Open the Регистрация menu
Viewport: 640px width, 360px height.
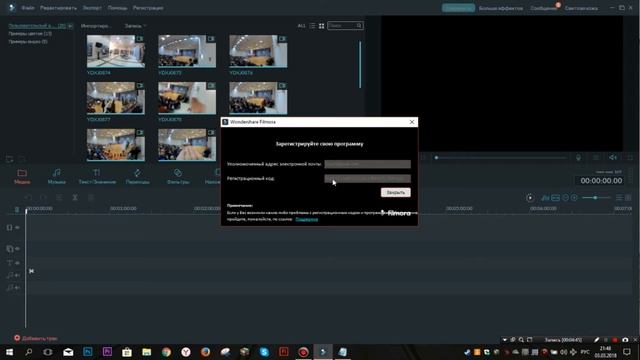(148, 8)
